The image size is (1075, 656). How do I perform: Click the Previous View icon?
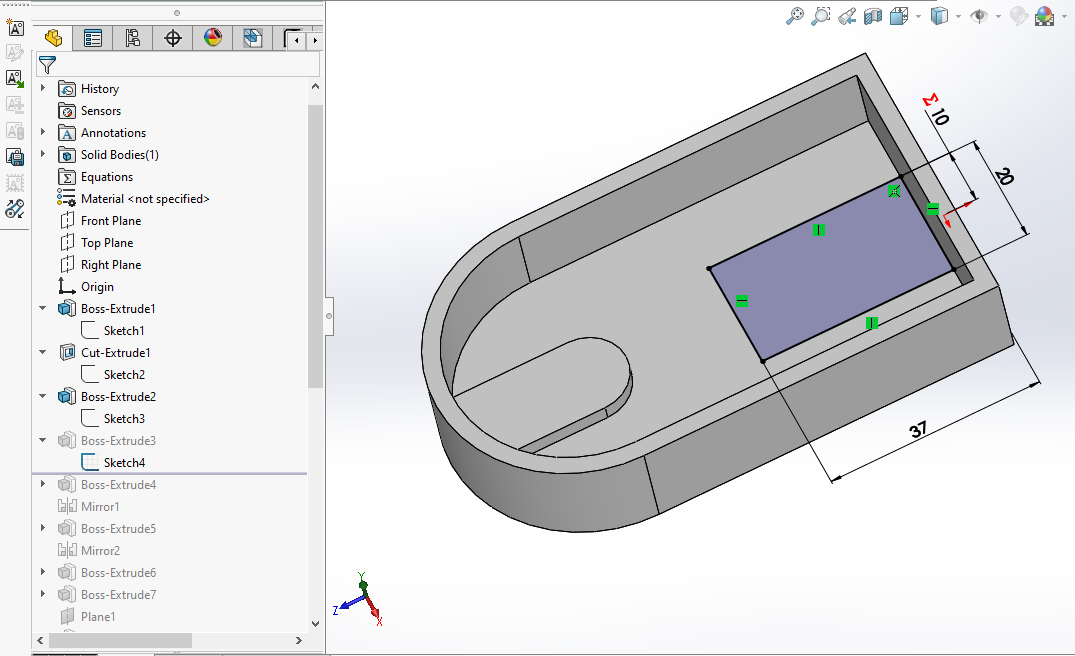tap(847, 16)
